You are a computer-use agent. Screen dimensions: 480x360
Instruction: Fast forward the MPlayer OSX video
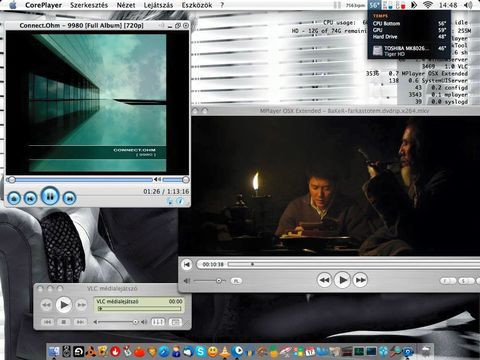coord(360,280)
